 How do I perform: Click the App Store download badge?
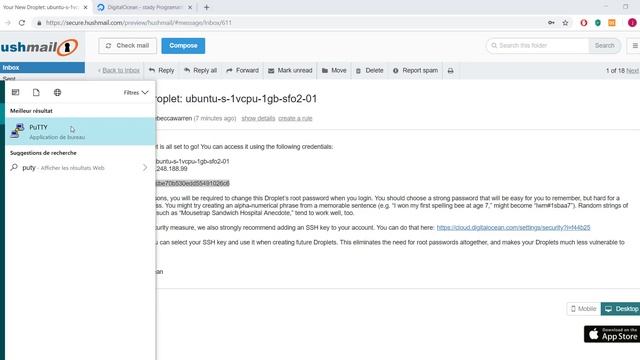point(612,334)
